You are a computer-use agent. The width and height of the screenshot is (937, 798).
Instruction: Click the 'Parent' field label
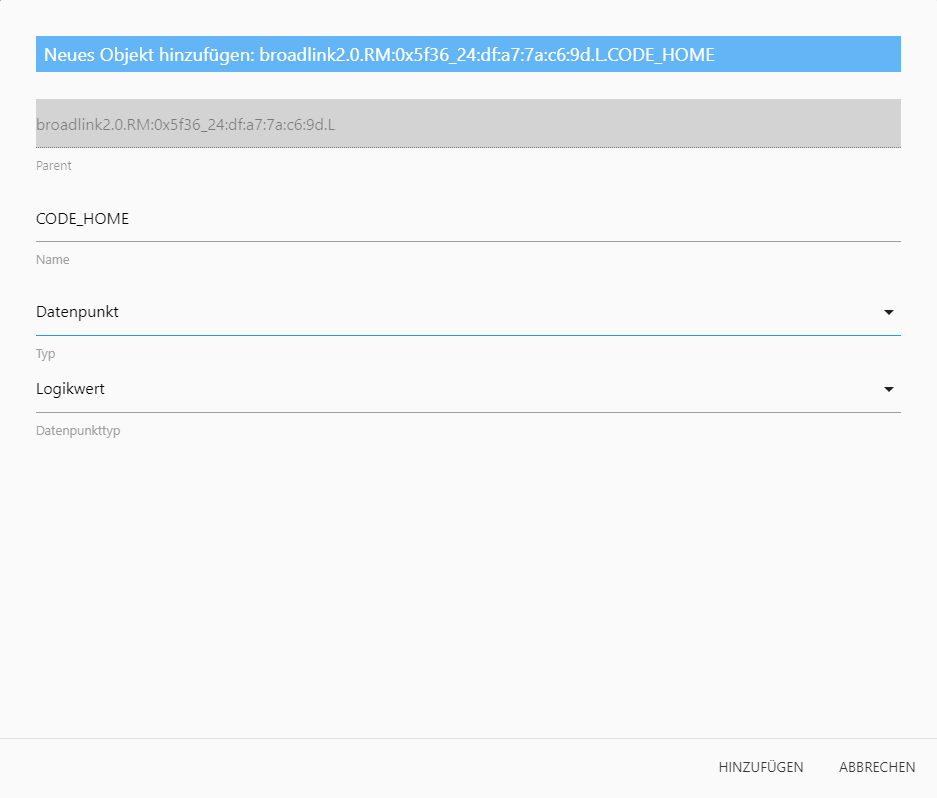54,166
